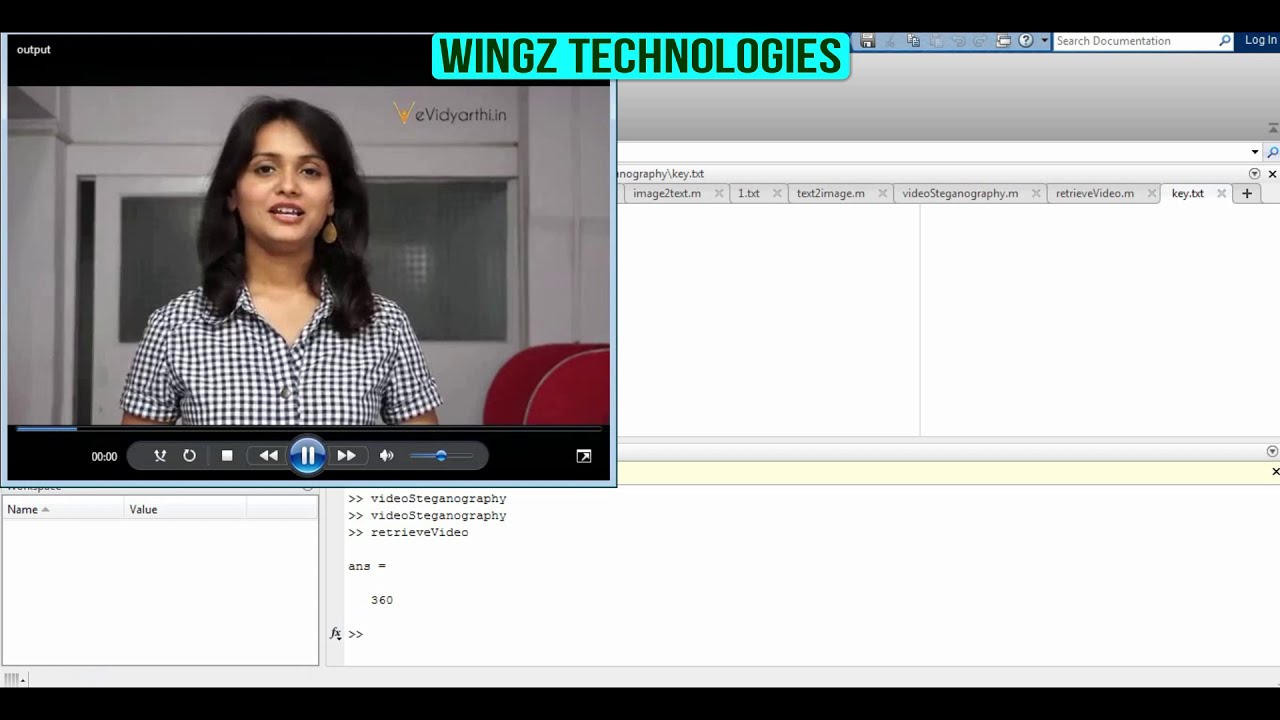Click the key.txt file path text
Screen dimensions: 1280x720
(x=661, y=174)
